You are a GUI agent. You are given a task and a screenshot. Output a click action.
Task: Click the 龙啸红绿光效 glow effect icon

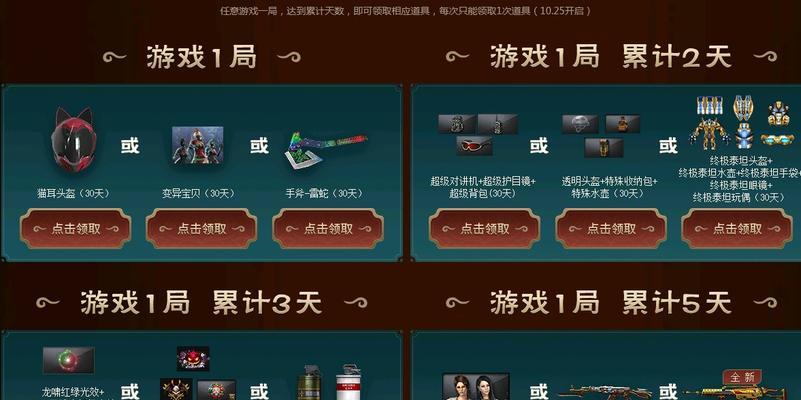tap(68, 360)
